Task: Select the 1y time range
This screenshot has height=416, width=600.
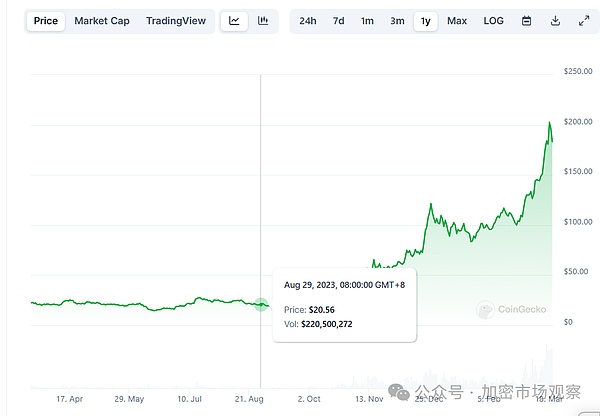Action: [426, 21]
